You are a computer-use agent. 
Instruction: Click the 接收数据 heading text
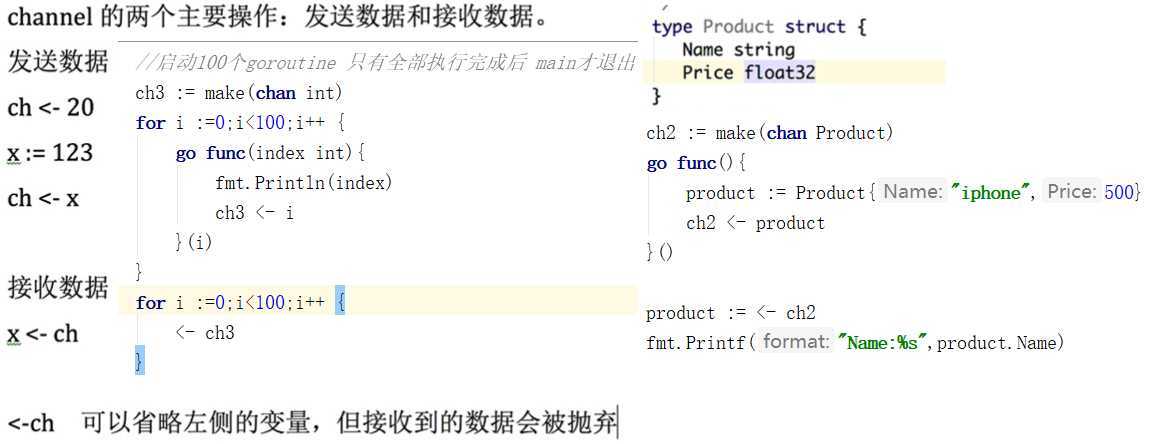pyautogui.click(x=58, y=287)
